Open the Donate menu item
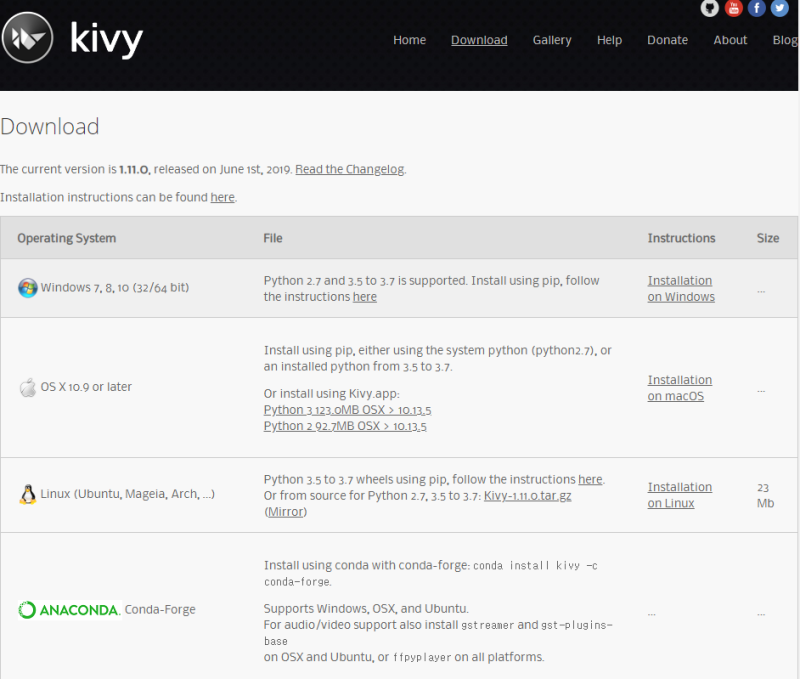This screenshot has height=679, width=800. point(667,40)
